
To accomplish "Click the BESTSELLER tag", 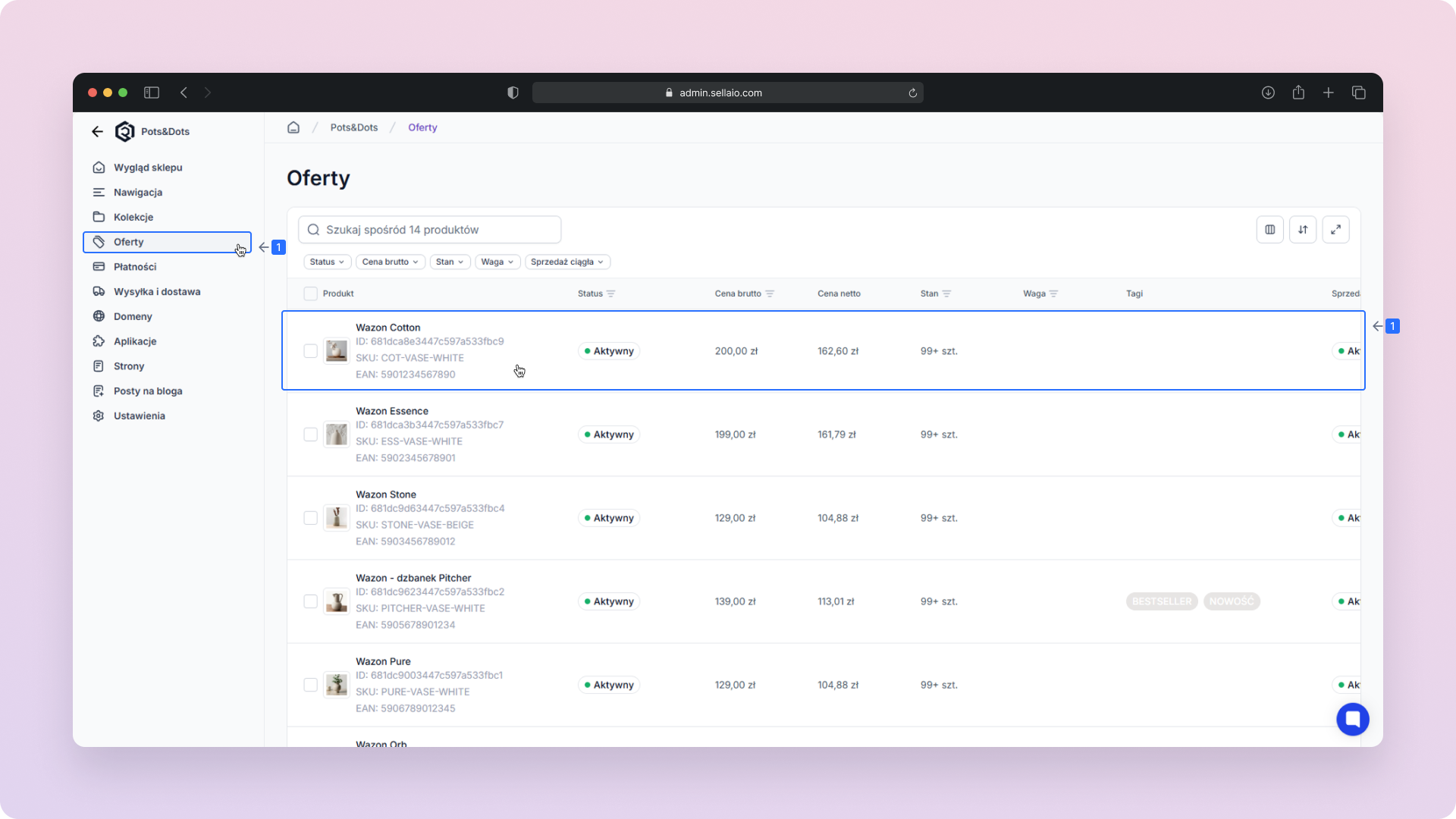I will click(1162, 601).
